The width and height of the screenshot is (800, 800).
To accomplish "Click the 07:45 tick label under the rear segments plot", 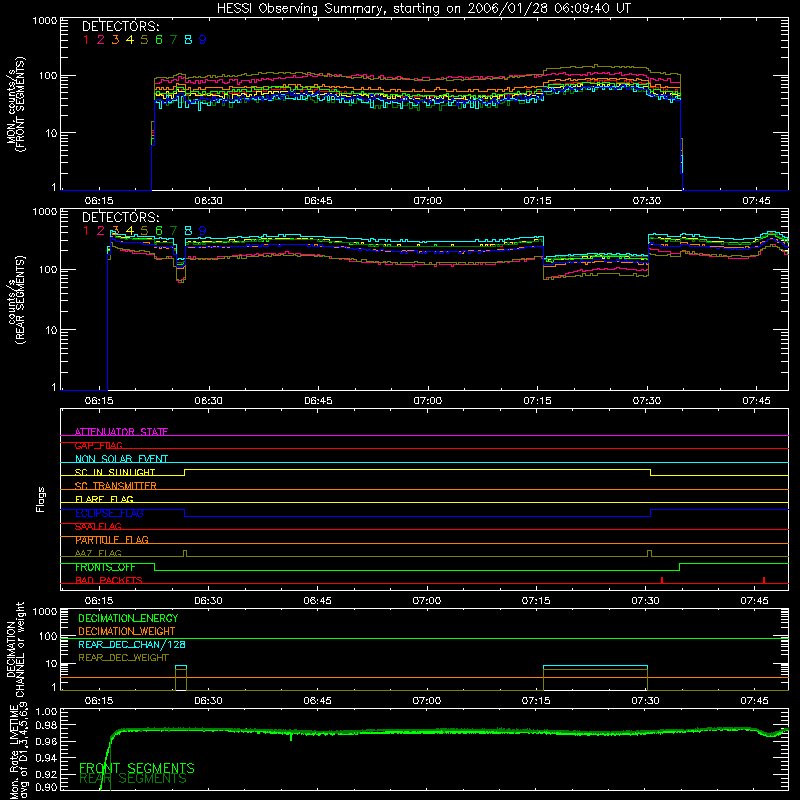I will (756, 401).
